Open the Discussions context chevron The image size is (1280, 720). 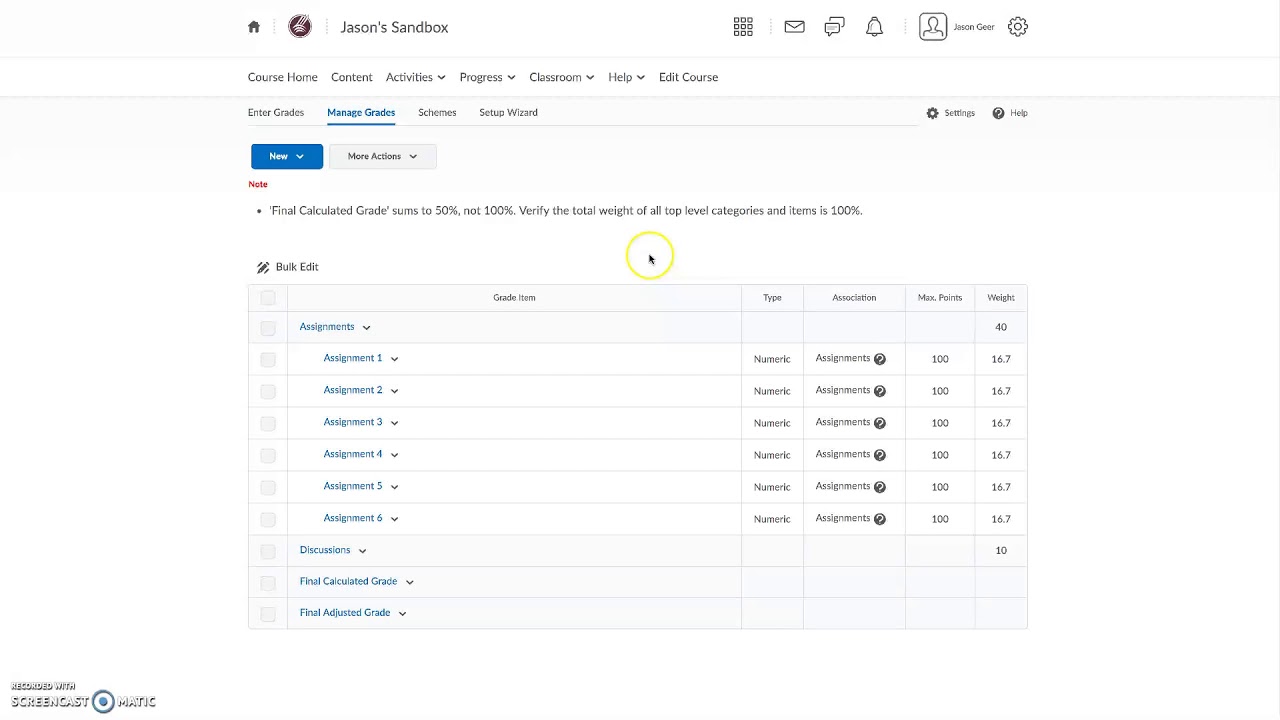click(362, 550)
